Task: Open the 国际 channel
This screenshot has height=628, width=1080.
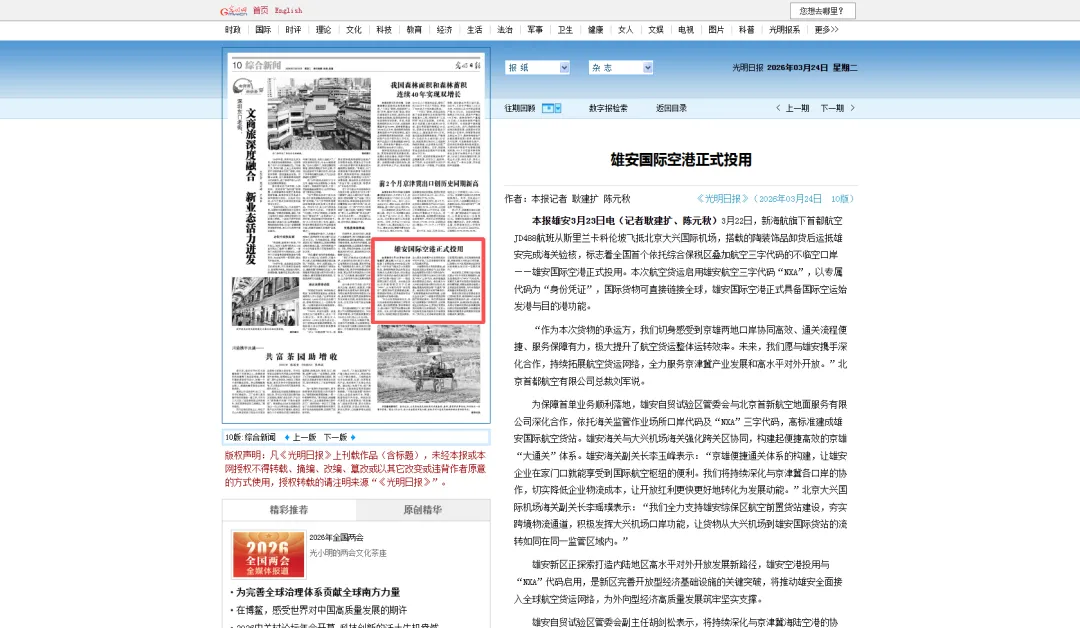Action: click(263, 30)
